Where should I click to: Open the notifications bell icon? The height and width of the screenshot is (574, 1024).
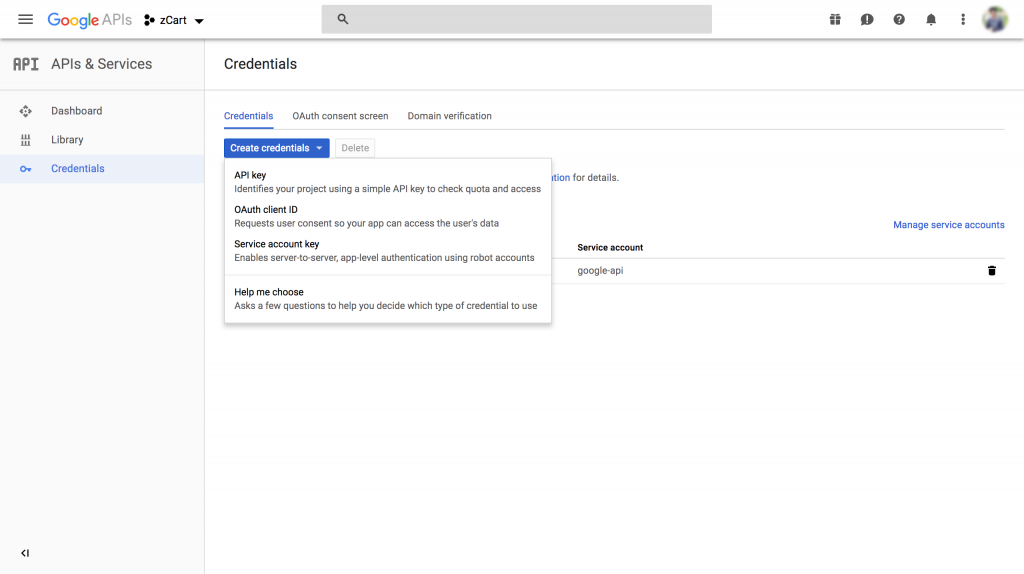931,20
